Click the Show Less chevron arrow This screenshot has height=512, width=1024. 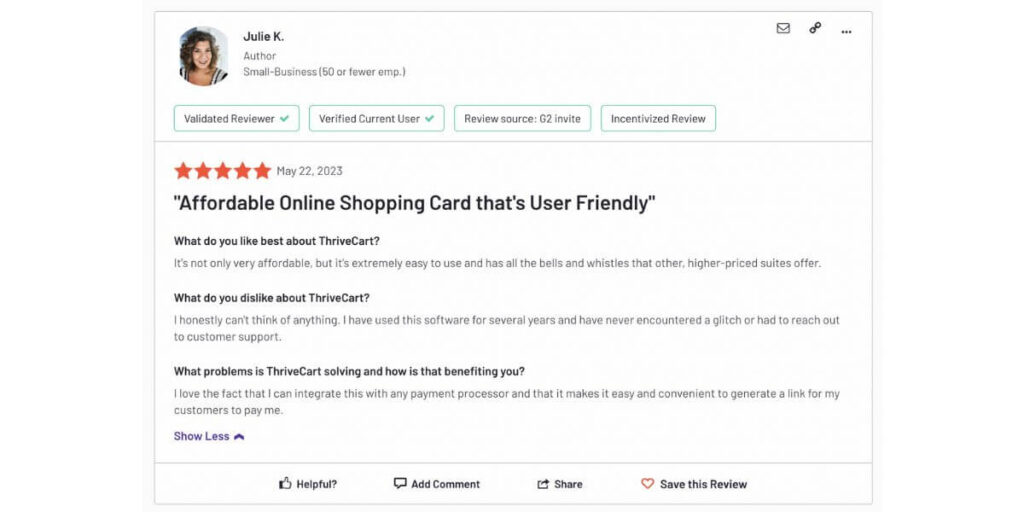coord(239,437)
